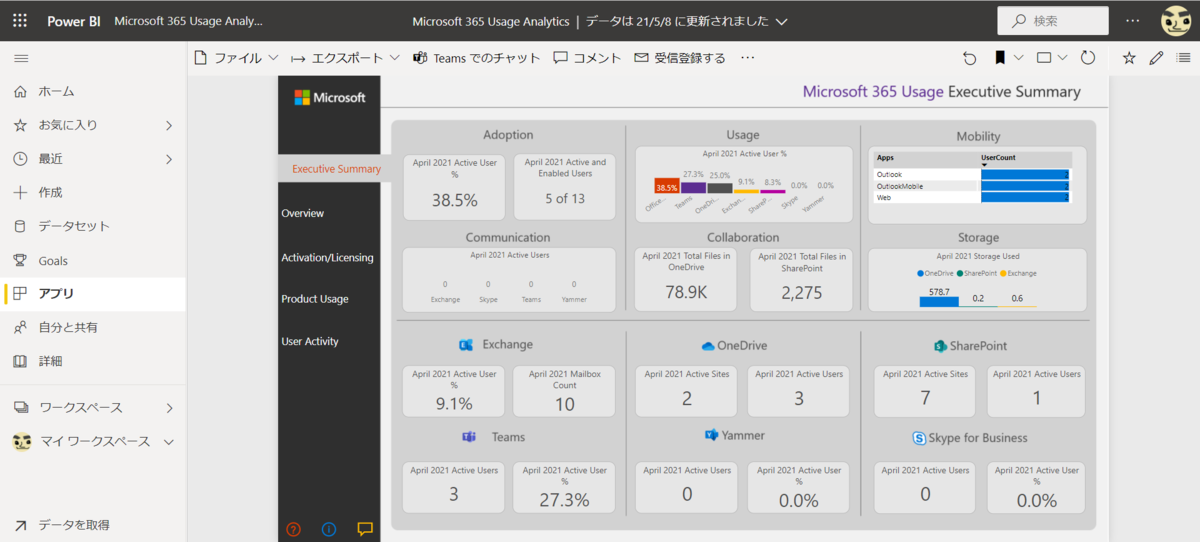Open toolbar more options ellipsis
This screenshot has width=1200, height=542.
click(x=747, y=58)
